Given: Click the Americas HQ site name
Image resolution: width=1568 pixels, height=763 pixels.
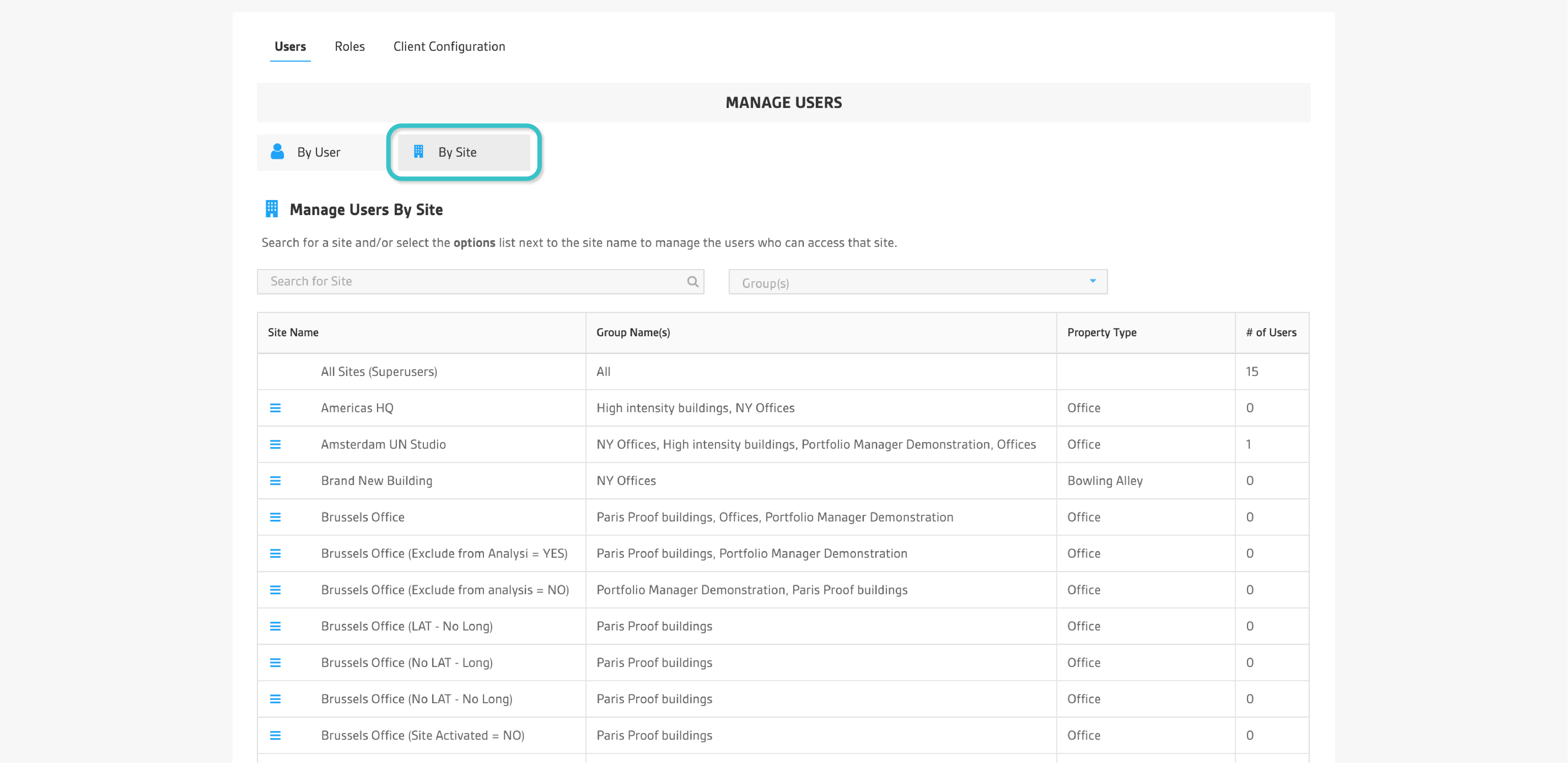Looking at the screenshot, I should [357, 408].
